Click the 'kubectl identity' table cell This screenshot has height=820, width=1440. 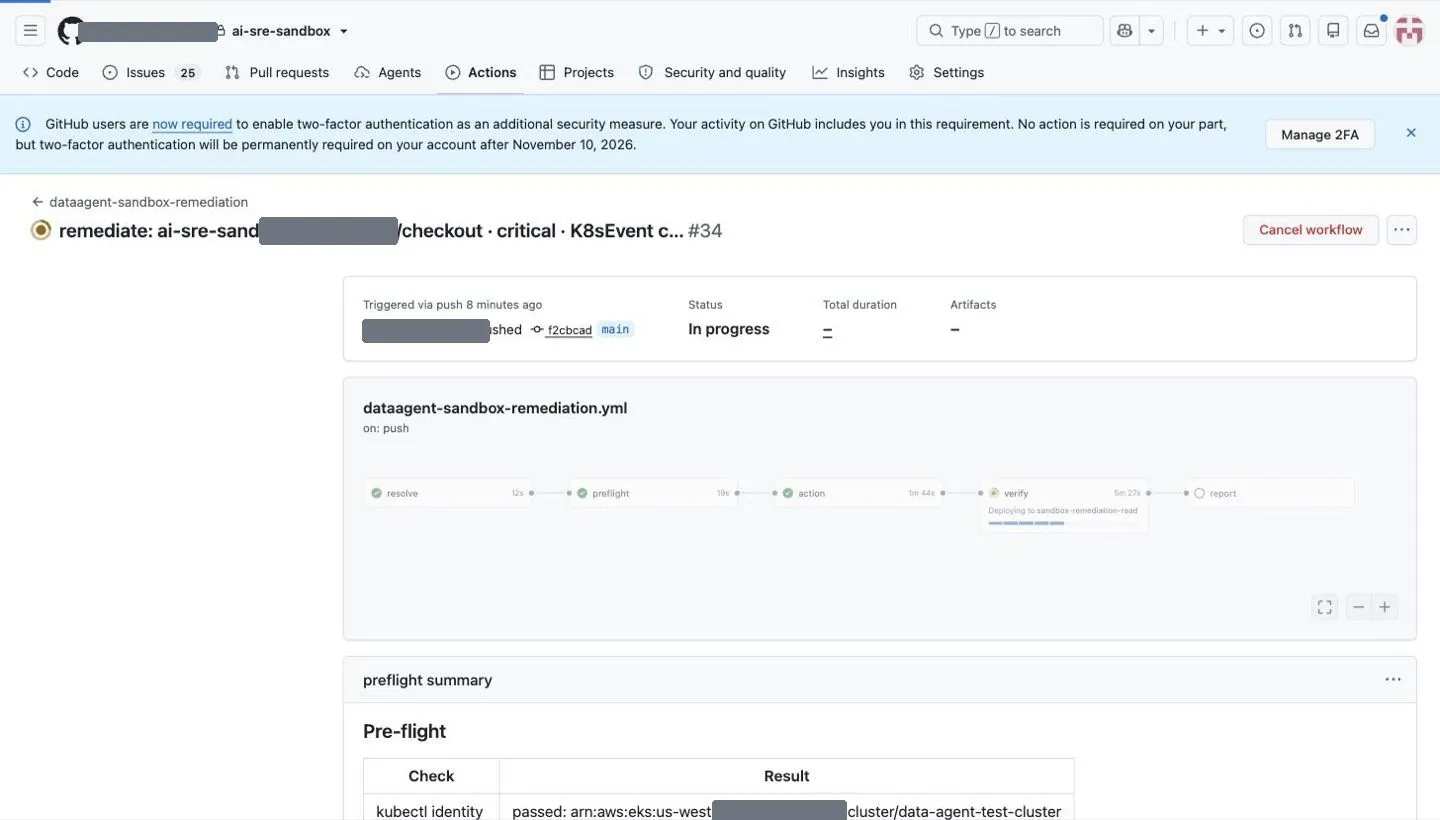430,812
